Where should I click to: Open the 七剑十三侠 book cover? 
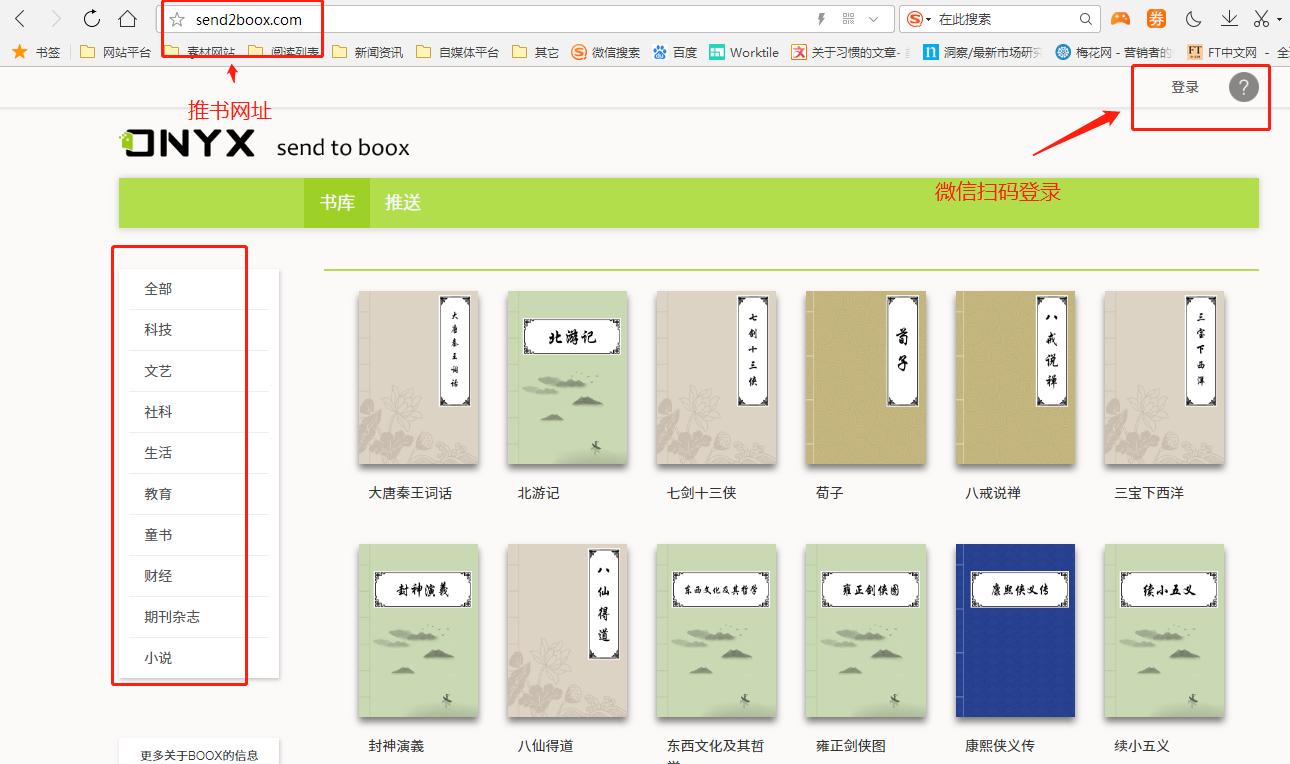point(716,378)
